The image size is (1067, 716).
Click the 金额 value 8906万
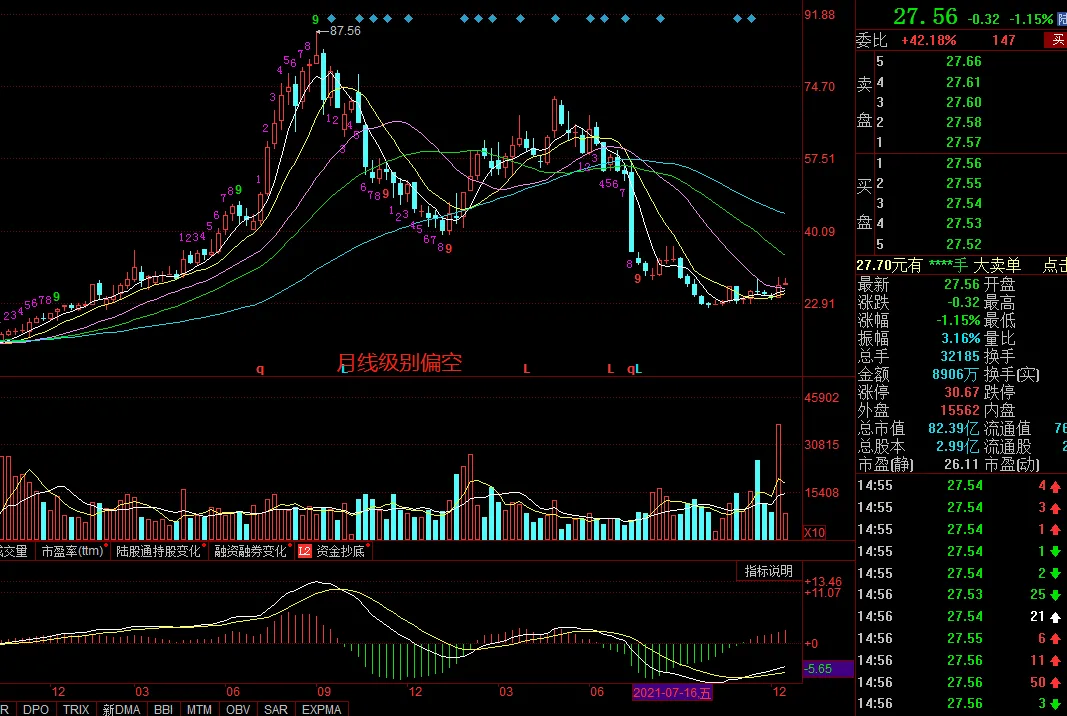[x=955, y=374]
